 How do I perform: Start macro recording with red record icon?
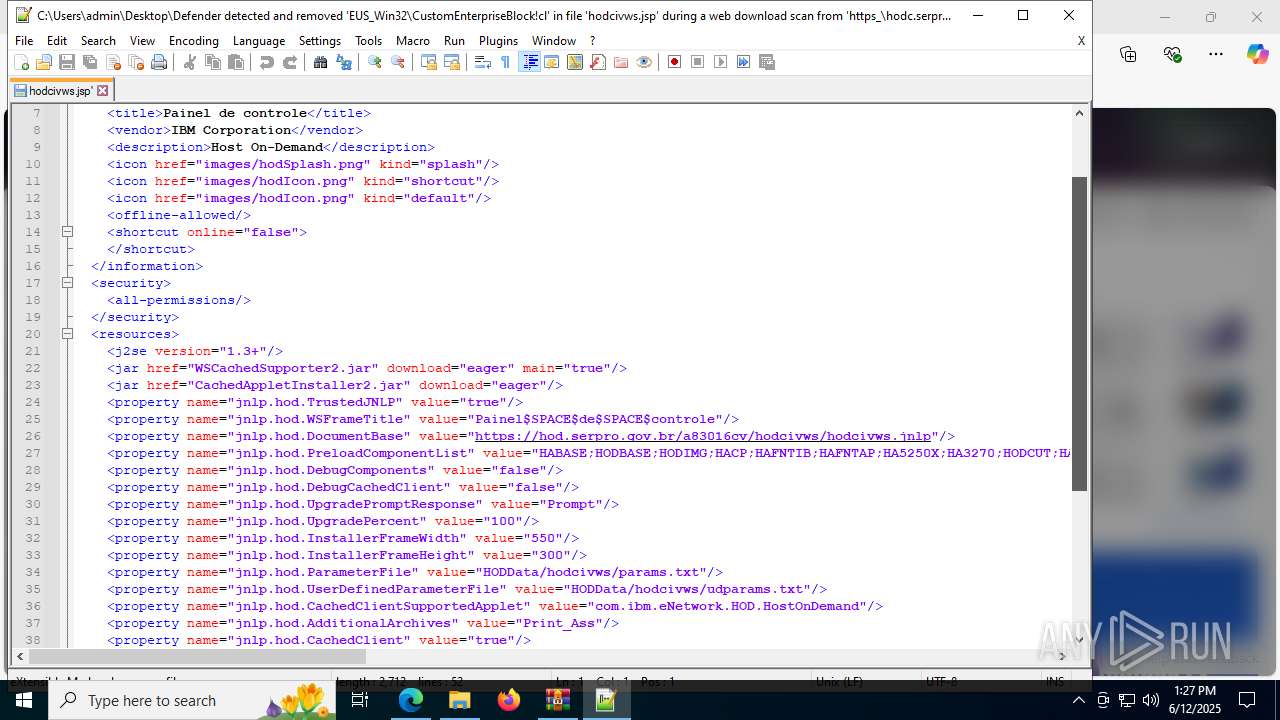(x=674, y=62)
